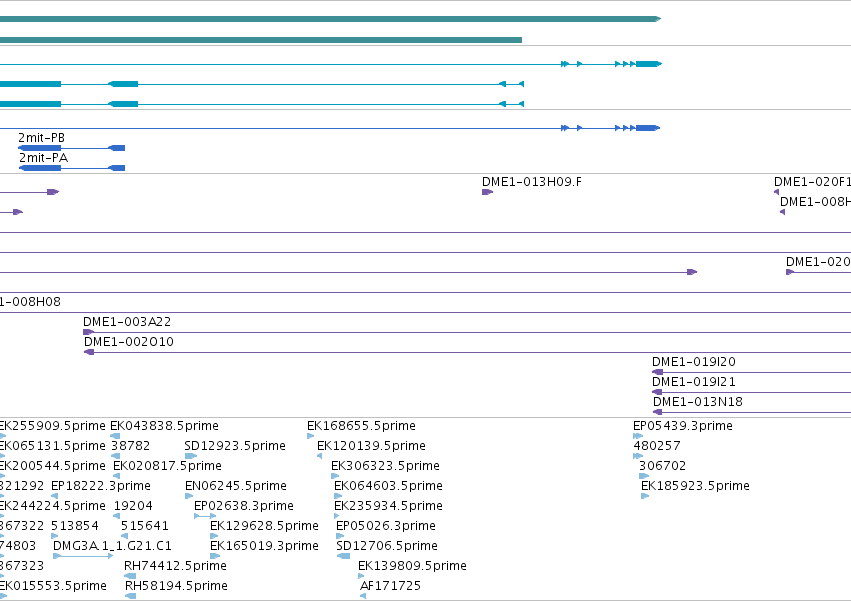Click the DME1-013H09.F feature label
The width and height of the screenshot is (851, 601).
coord(532,182)
